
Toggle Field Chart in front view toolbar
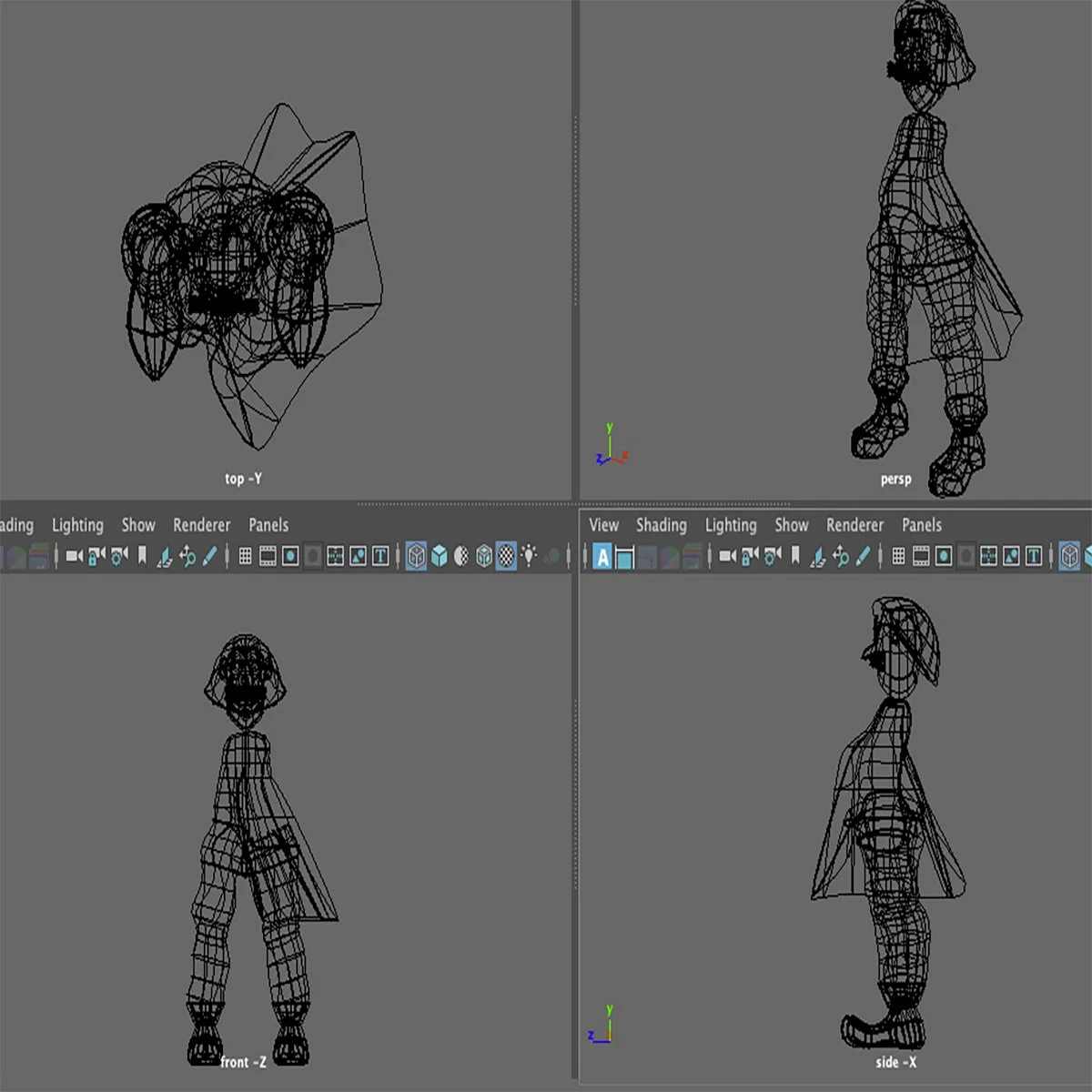(x=336, y=555)
